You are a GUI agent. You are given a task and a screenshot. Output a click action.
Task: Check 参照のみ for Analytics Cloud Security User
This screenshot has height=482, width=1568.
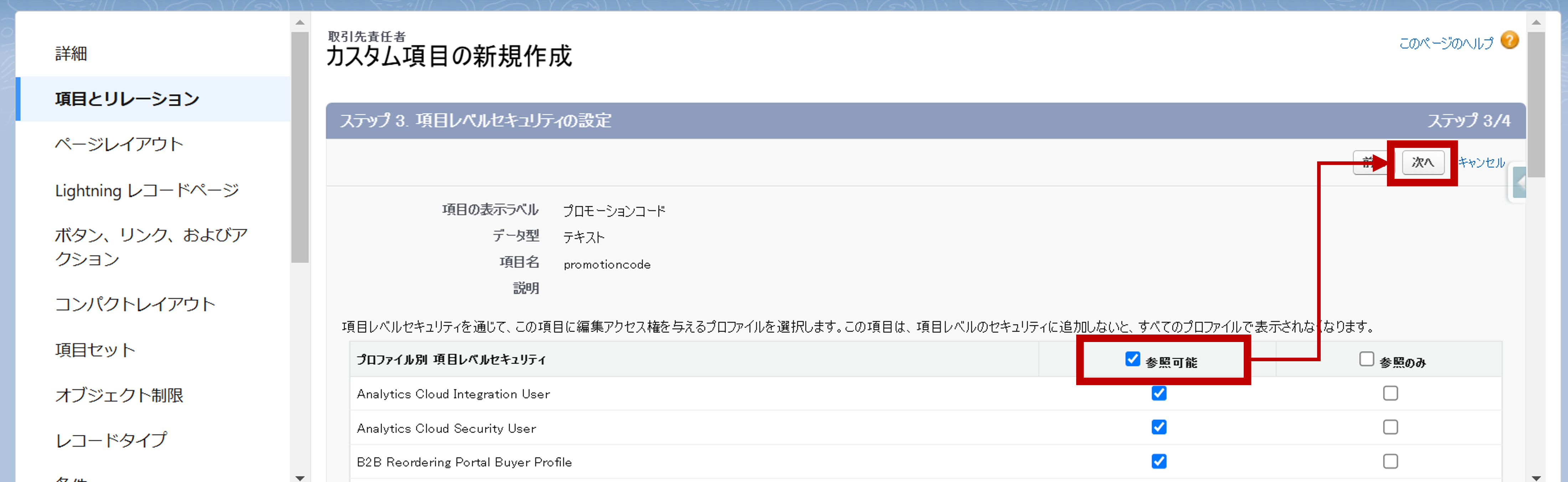[1390, 427]
